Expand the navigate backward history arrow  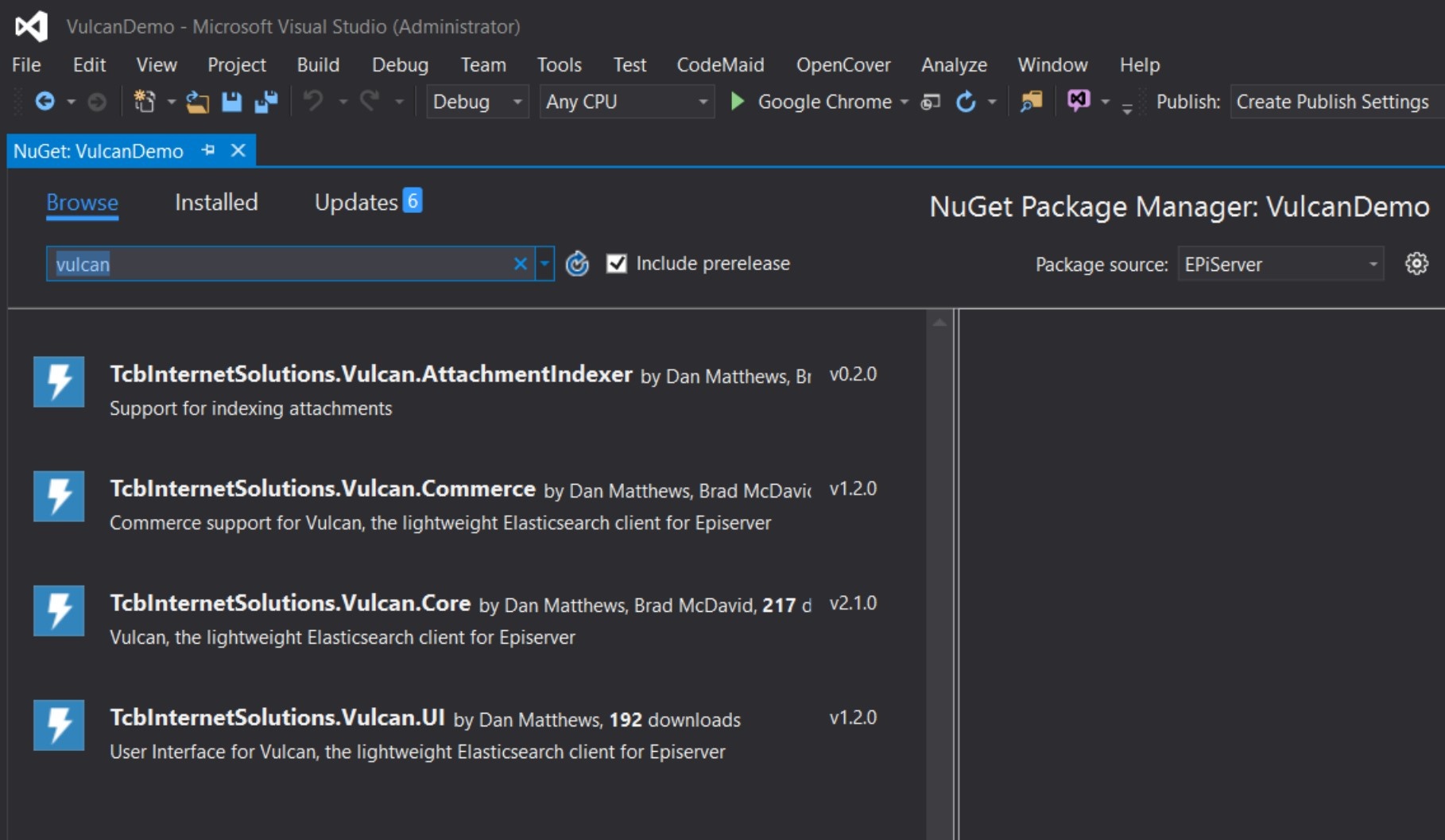pyautogui.click(x=71, y=102)
